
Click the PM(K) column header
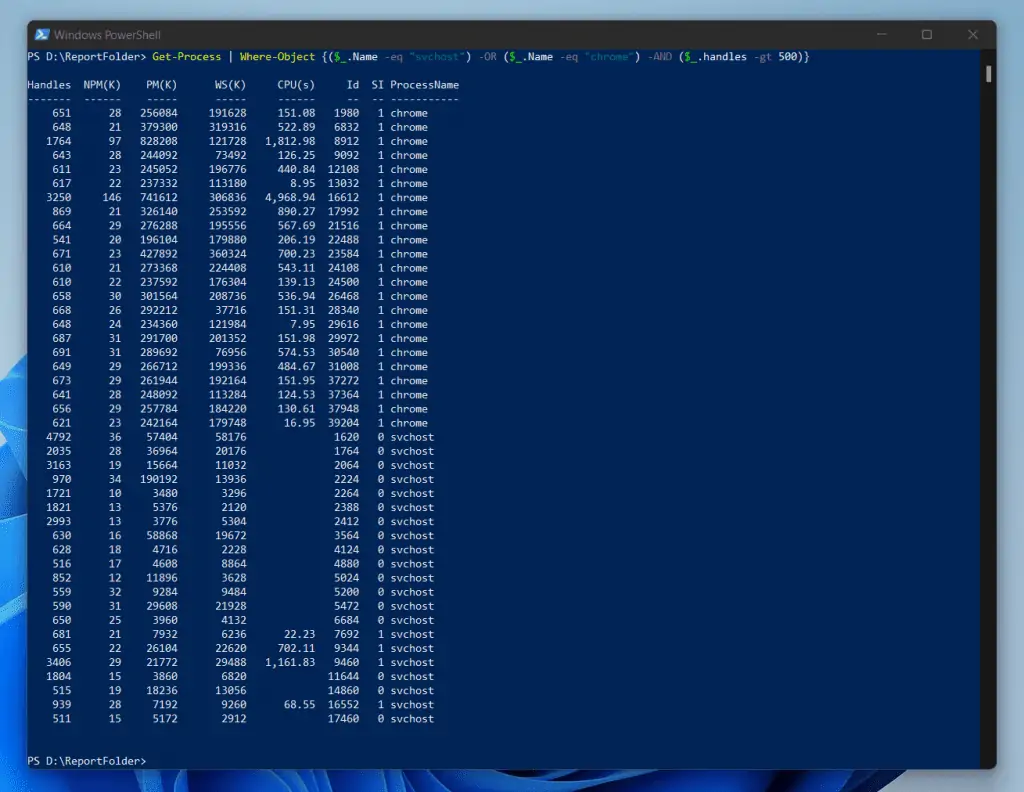pyautogui.click(x=161, y=85)
